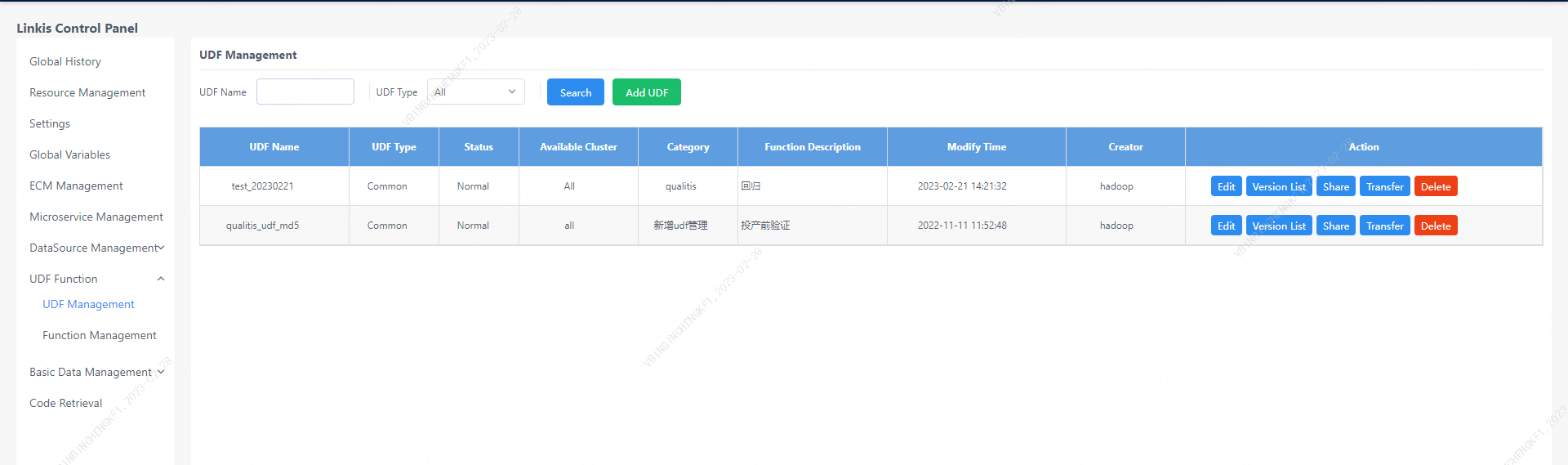The width and height of the screenshot is (1568, 465).
Task: Transfer the test_20230221 UDF
Action: [1384, 186]
